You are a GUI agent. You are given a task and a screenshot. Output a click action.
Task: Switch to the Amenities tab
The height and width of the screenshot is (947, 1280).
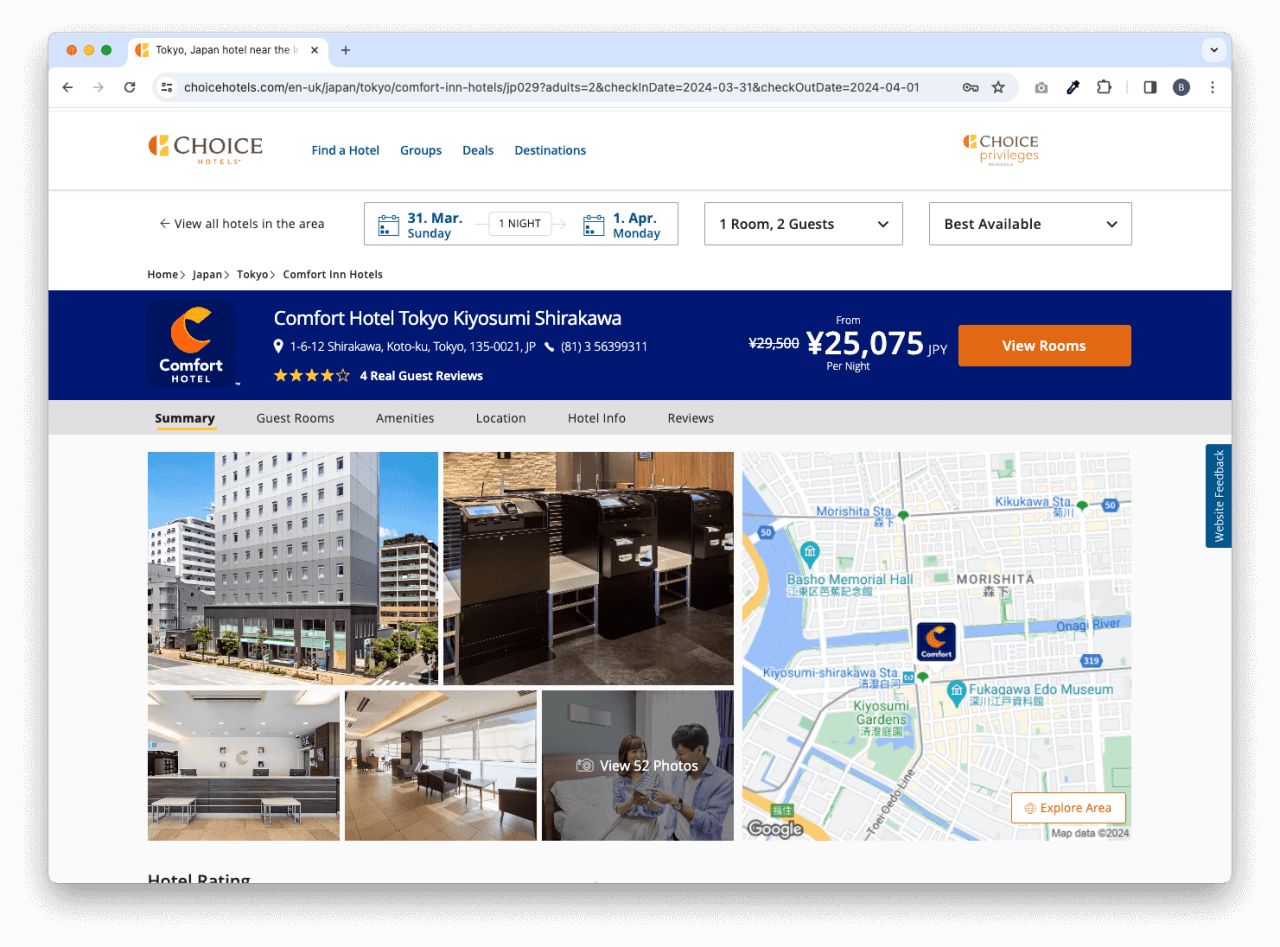405,418
